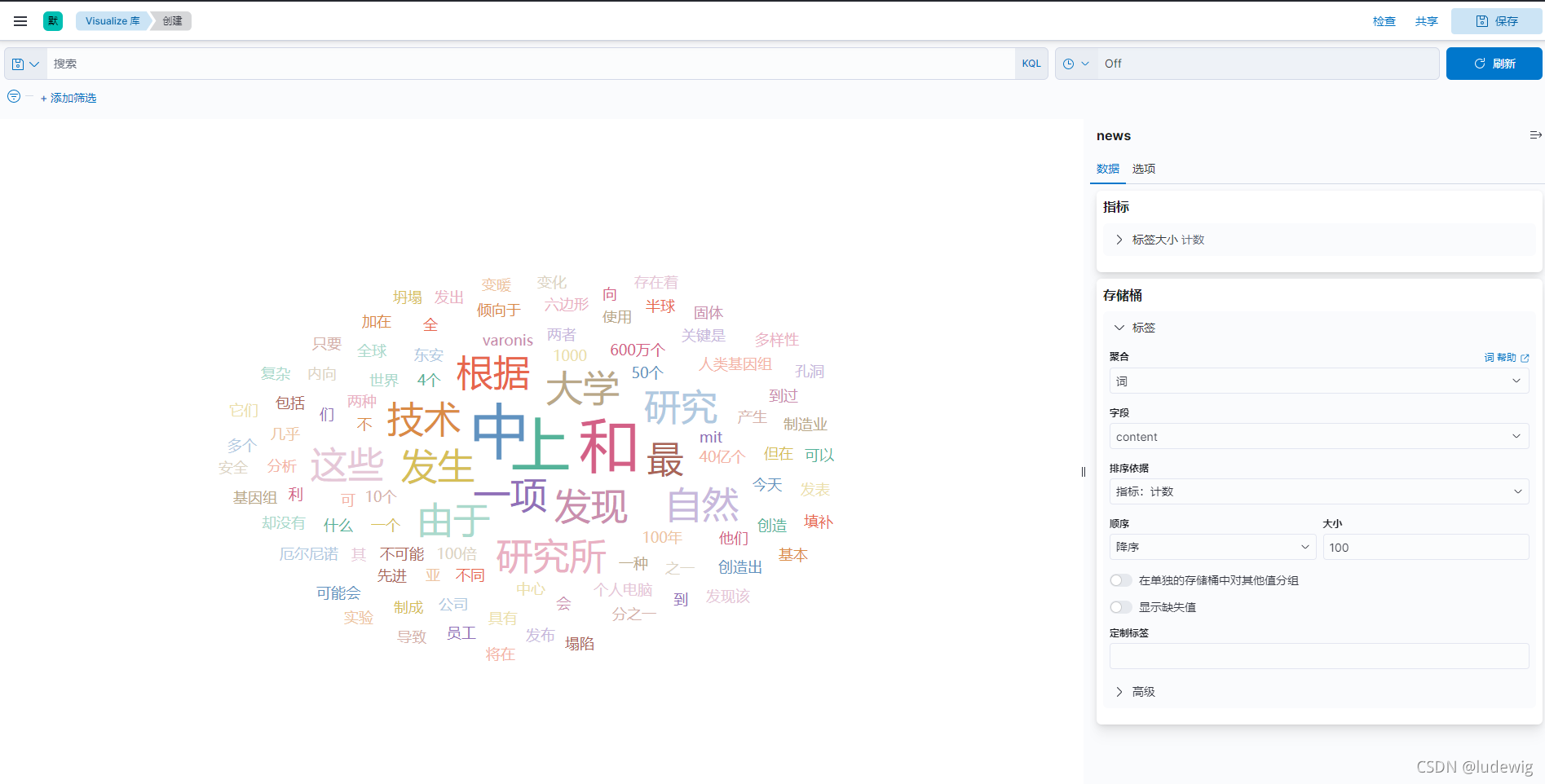Screen dimensions: 1545x784
Task: Click the word 中 in tag cloud
Action: [x=499, y=432]
